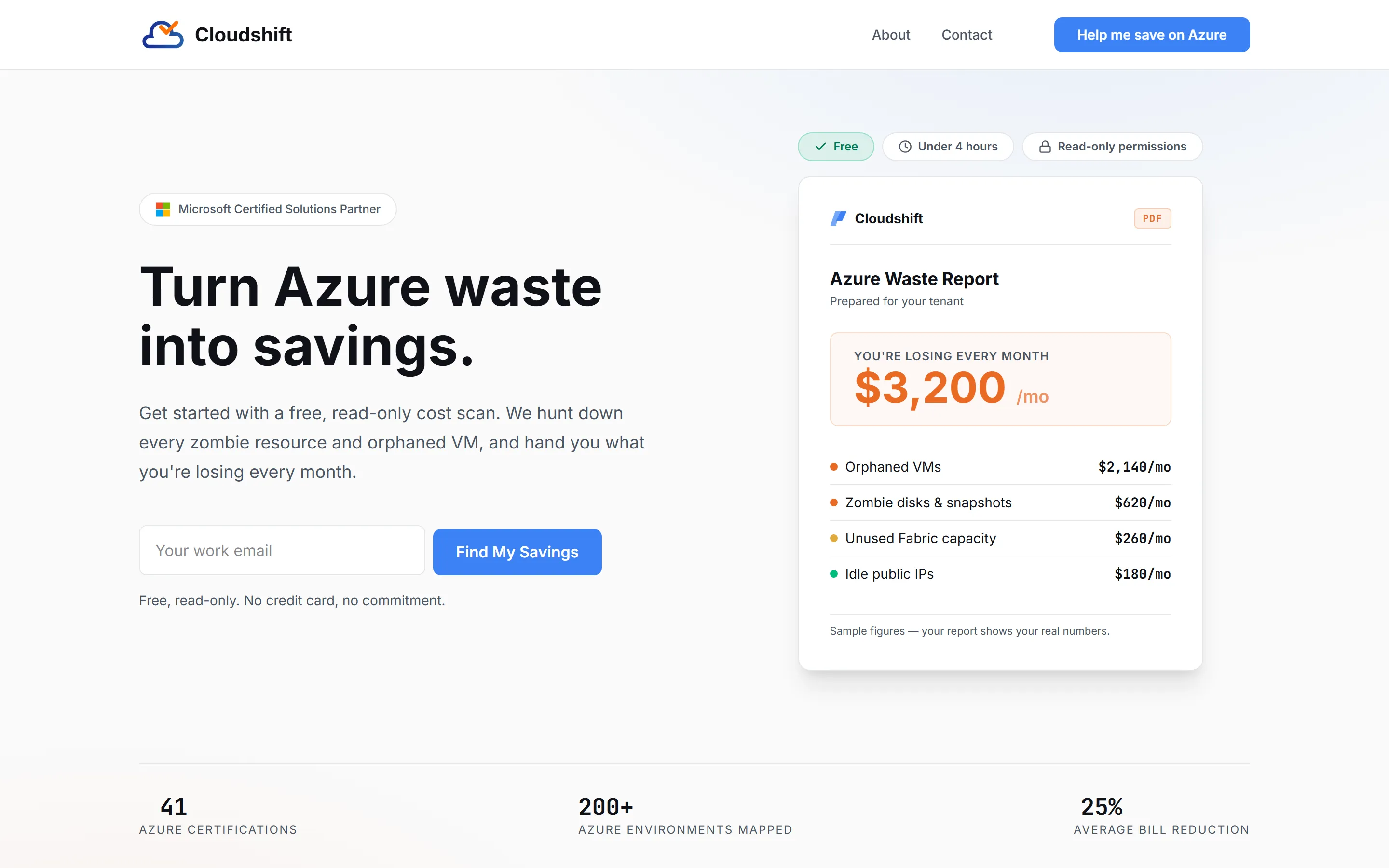Click the Cloudshift cloud logo icon
Image resolution: width=1389 pixels, height=868 pixels.
[163, 34]
